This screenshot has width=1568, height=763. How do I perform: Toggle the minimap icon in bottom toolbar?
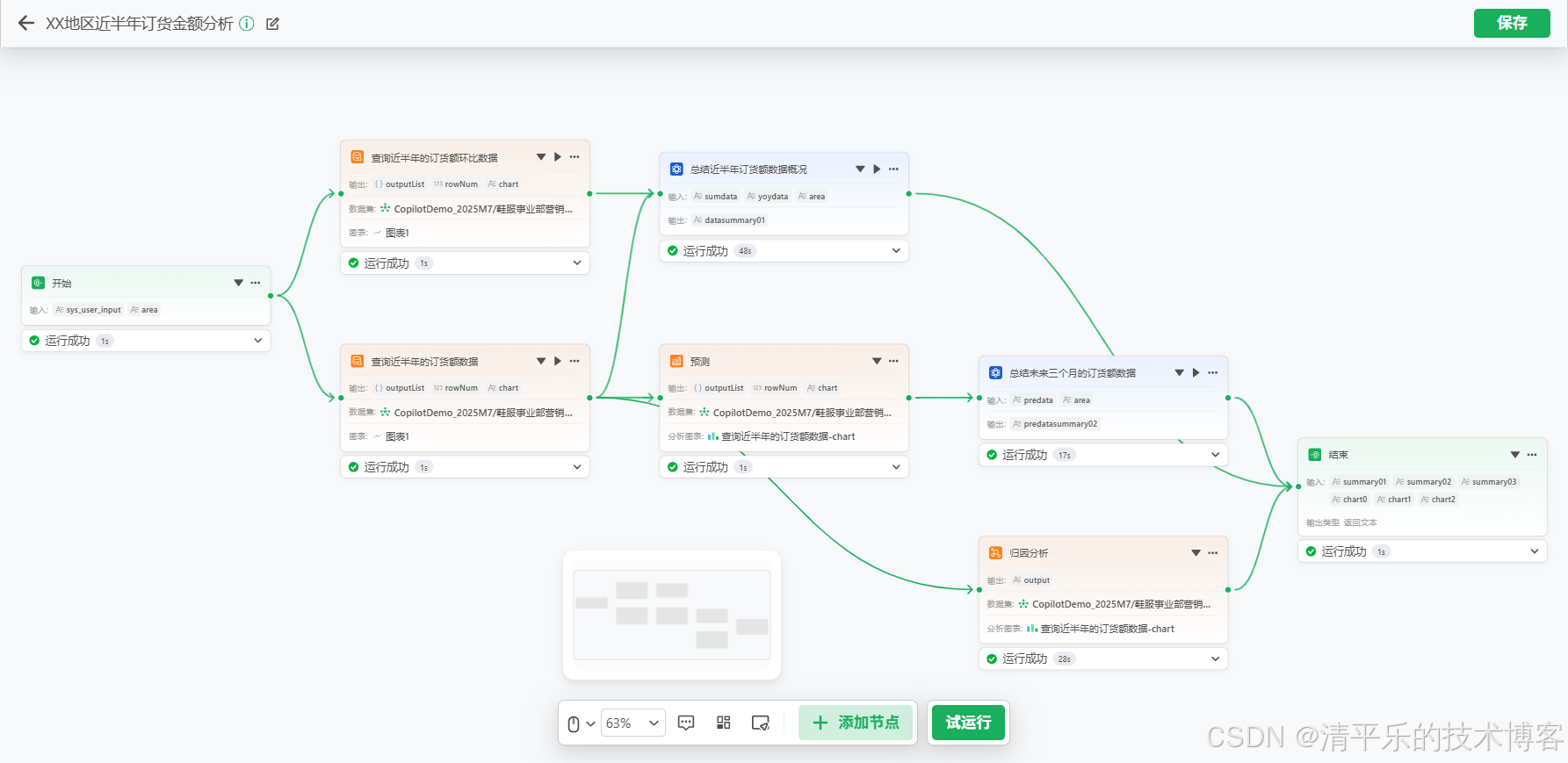click(x=761, y=723)
